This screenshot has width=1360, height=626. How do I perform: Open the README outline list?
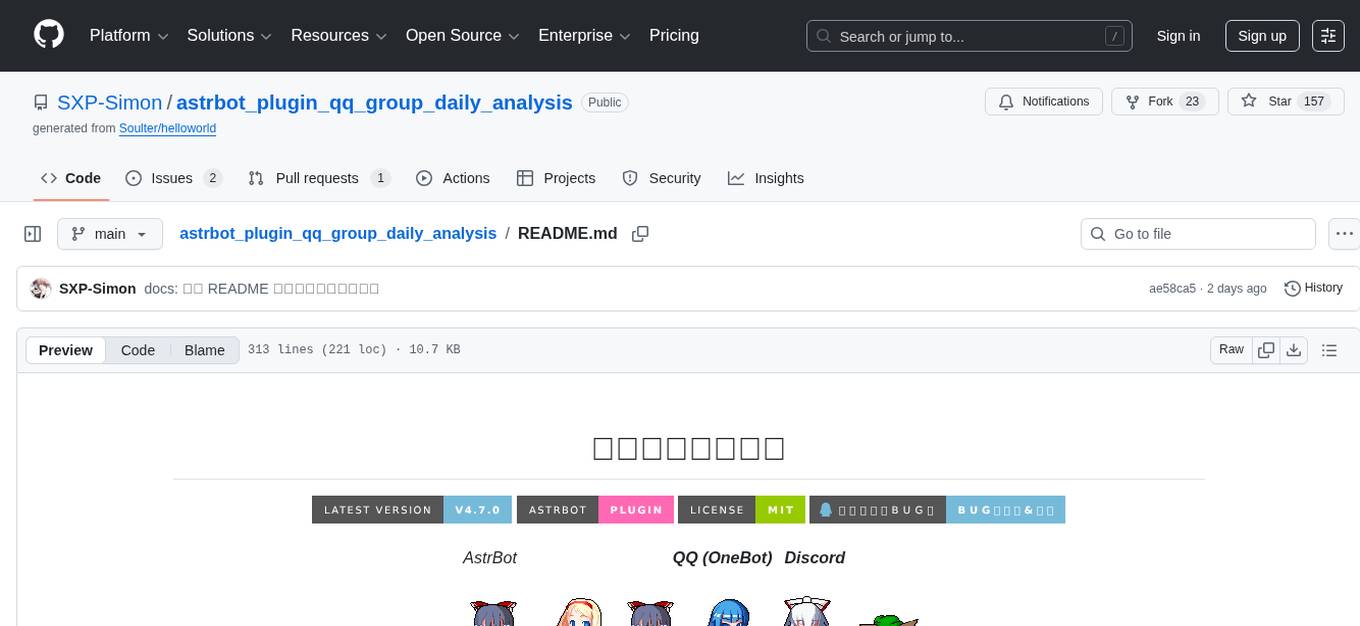click(1329, 350)
